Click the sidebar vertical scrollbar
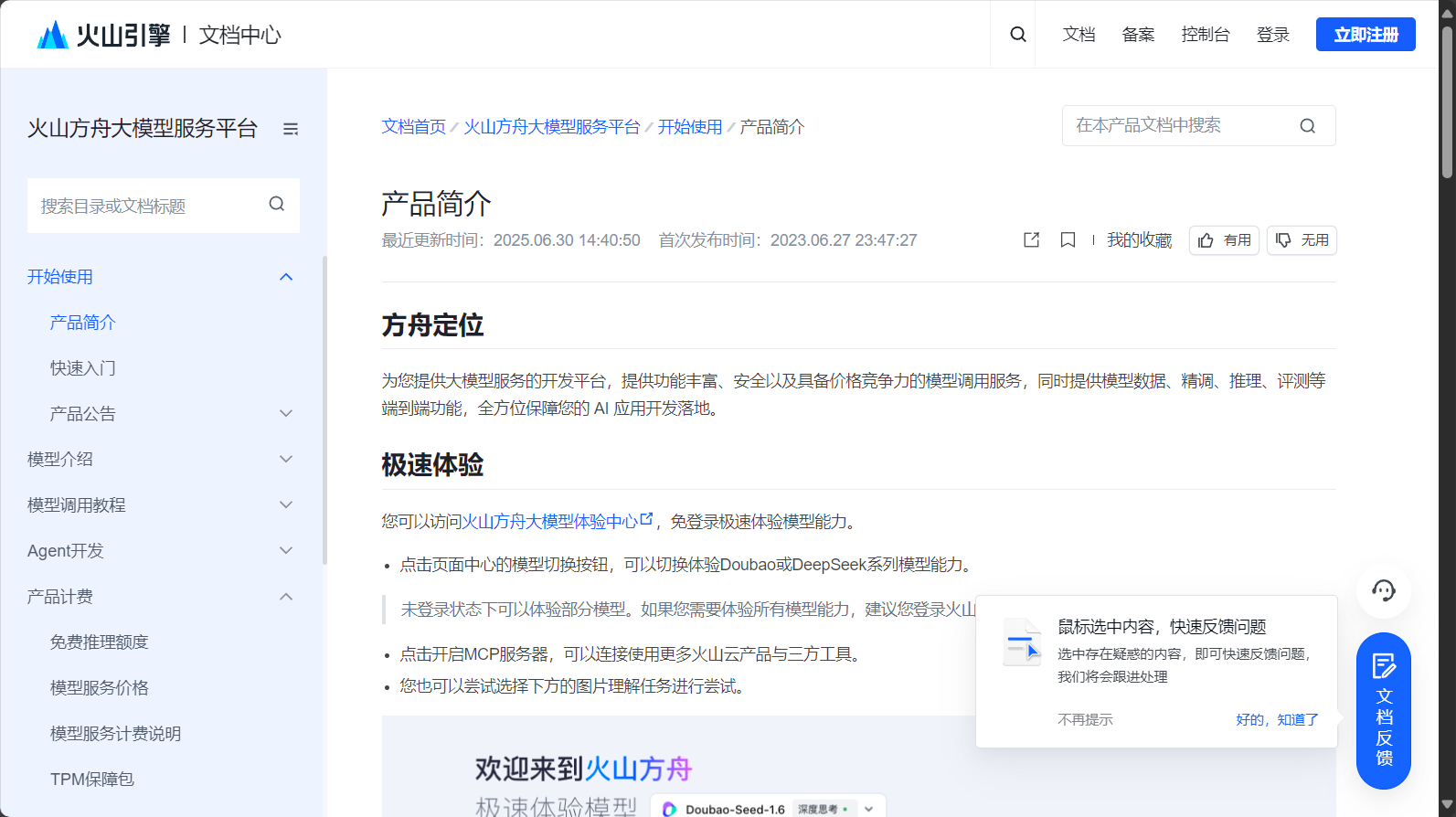The image size is (1456, 817). pos(324,409)
